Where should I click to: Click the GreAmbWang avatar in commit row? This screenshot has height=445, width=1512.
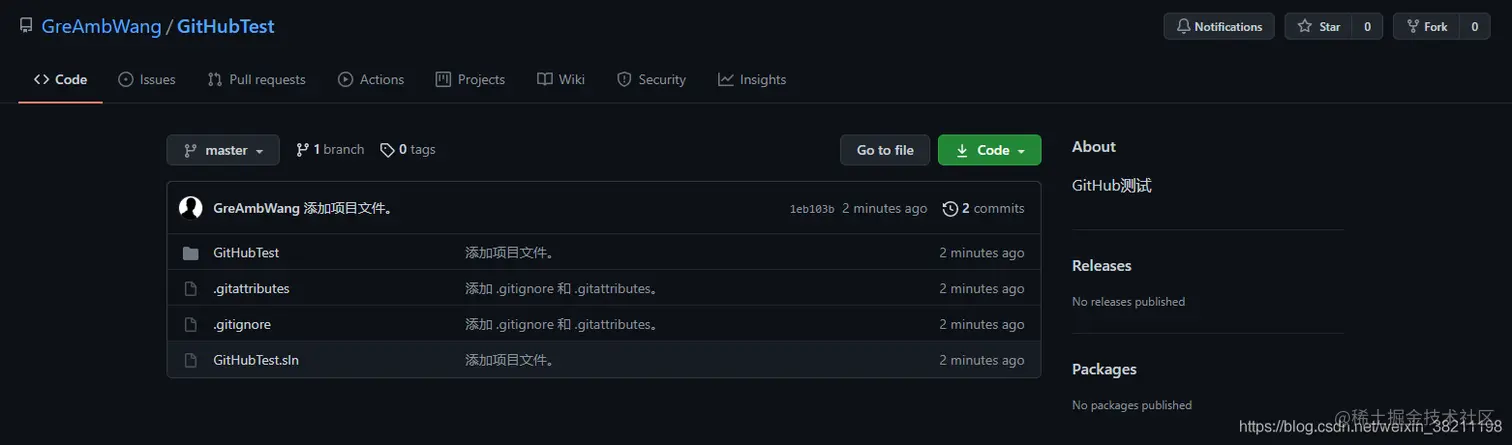[x=191, y=208]
